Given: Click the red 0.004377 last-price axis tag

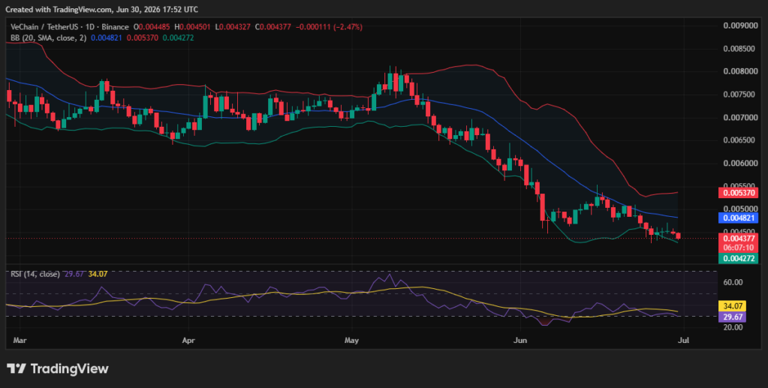Looking at the screenshot, I should pos(739,238).
